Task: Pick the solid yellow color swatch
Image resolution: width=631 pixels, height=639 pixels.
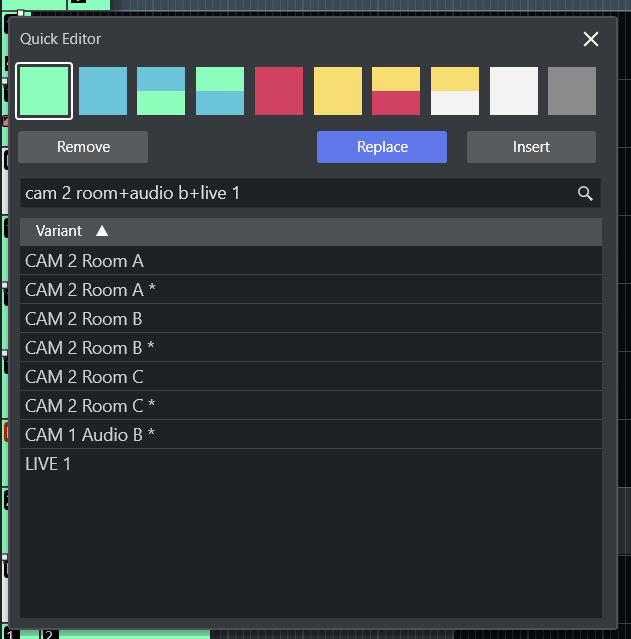Action: pyautogui.click(x=338, y=91)
